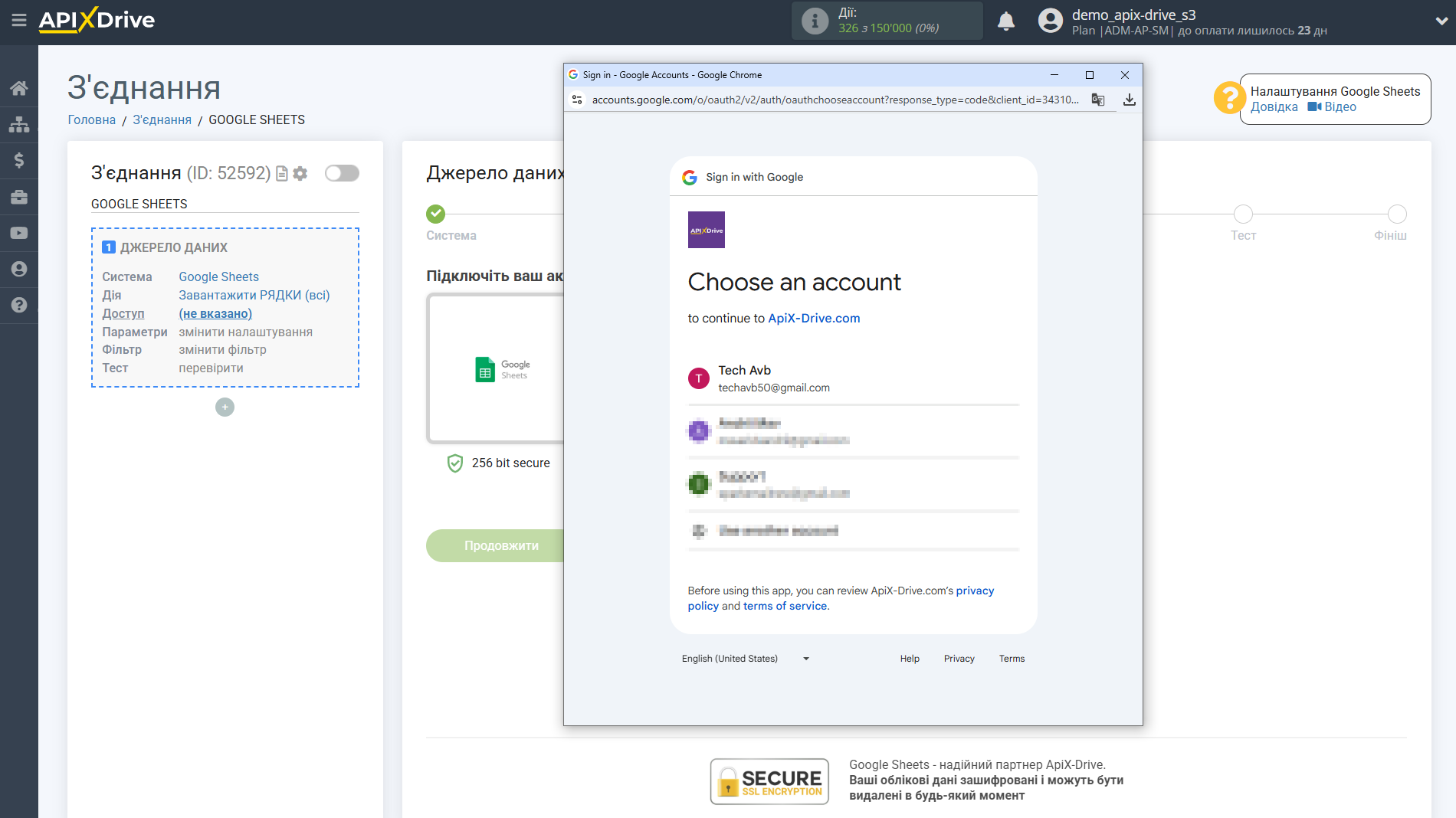The image size is (1456, 818).
Task: Open connections via the org-chart sidebar icon
Action: tap(19, 123)
